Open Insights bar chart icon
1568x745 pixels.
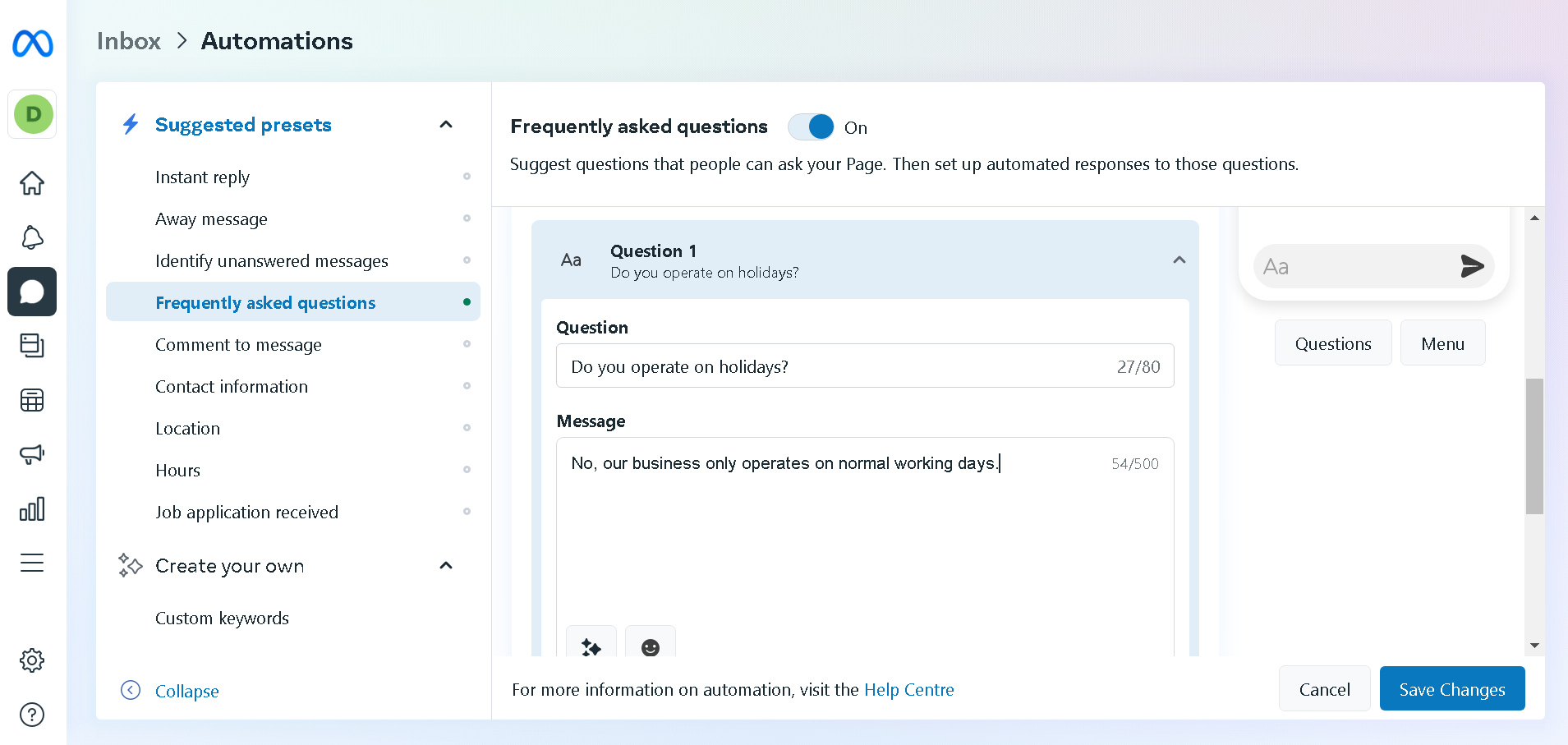tap(32, 509)
